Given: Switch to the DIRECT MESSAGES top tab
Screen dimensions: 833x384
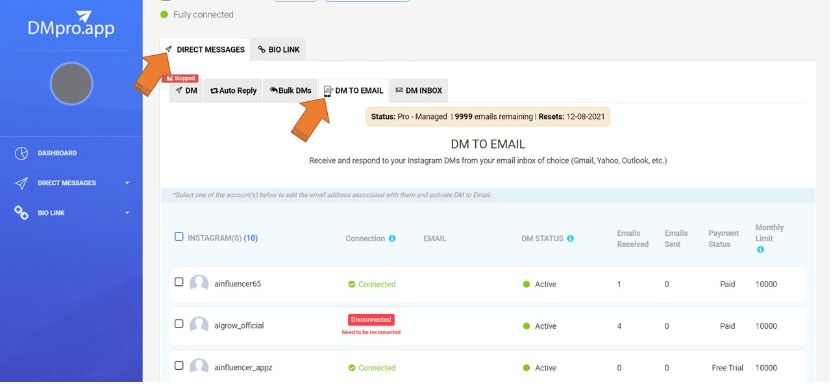Looking at the screenshot, I should pos(205,49).
